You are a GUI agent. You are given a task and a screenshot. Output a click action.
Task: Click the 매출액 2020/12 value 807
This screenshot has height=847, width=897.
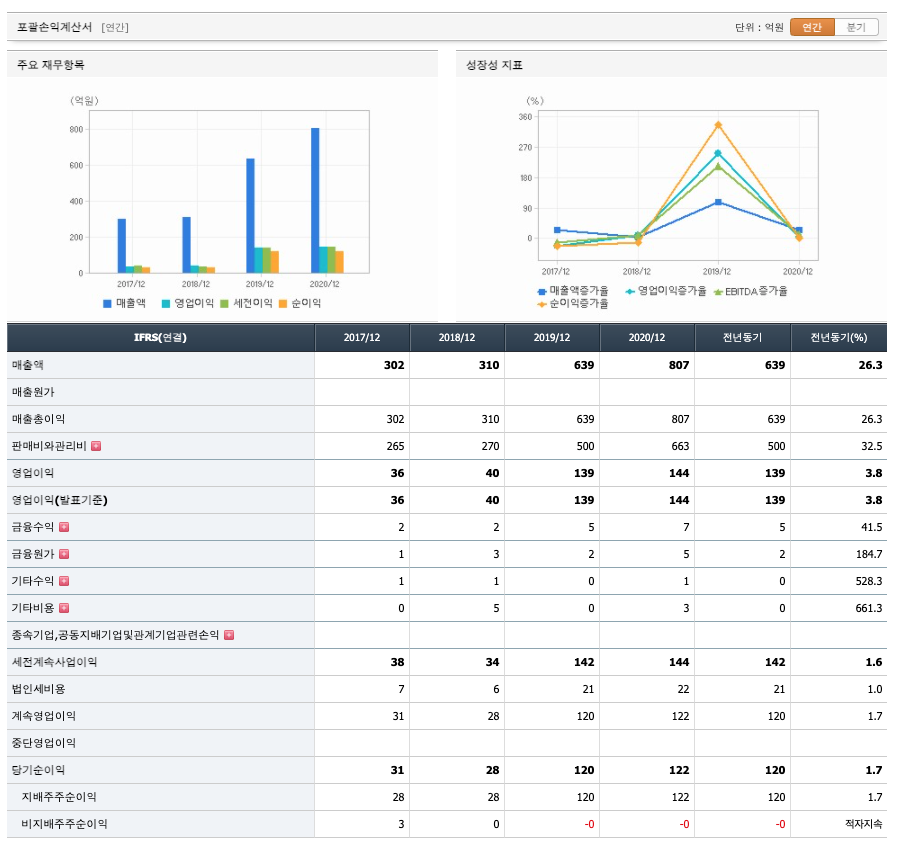pos(678,365)
